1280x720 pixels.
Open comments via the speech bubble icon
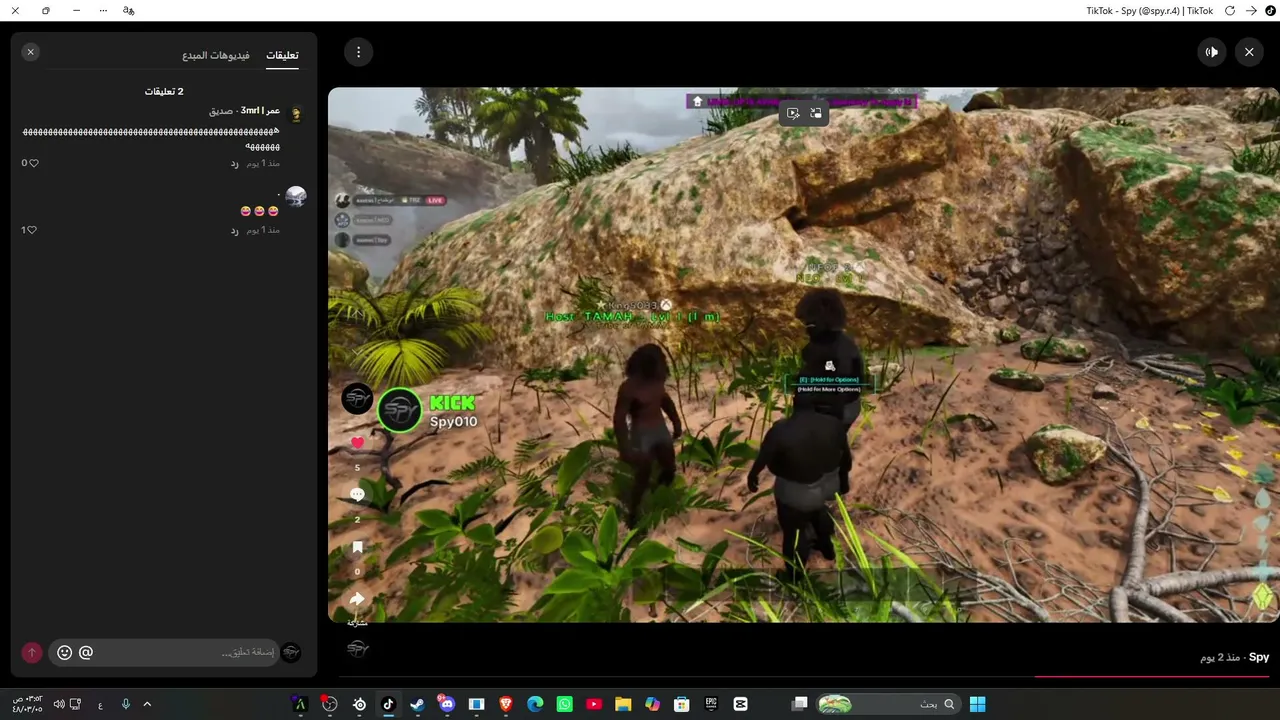(x=357, y=495)
